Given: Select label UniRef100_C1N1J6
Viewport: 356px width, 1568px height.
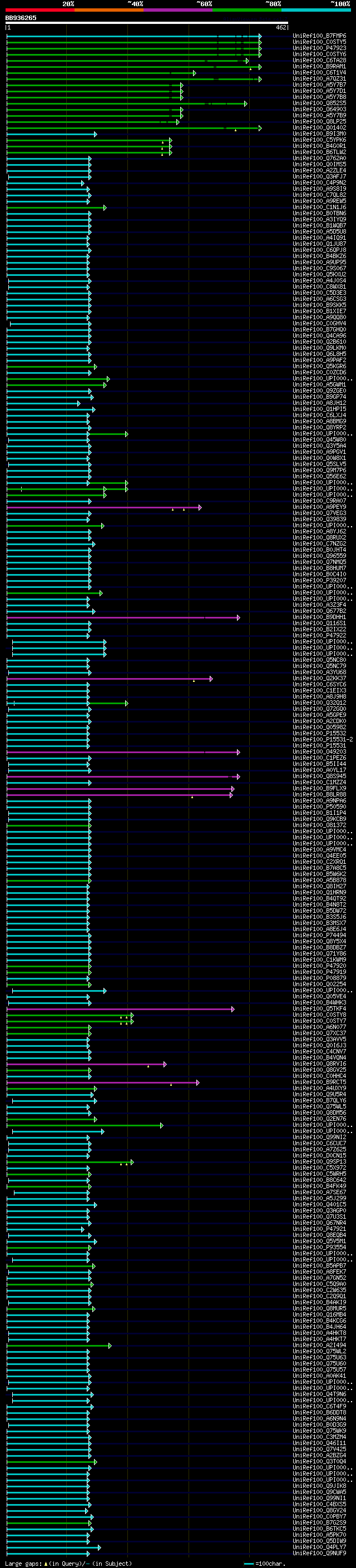Looking at the screenshot, I should coord(319,207).
